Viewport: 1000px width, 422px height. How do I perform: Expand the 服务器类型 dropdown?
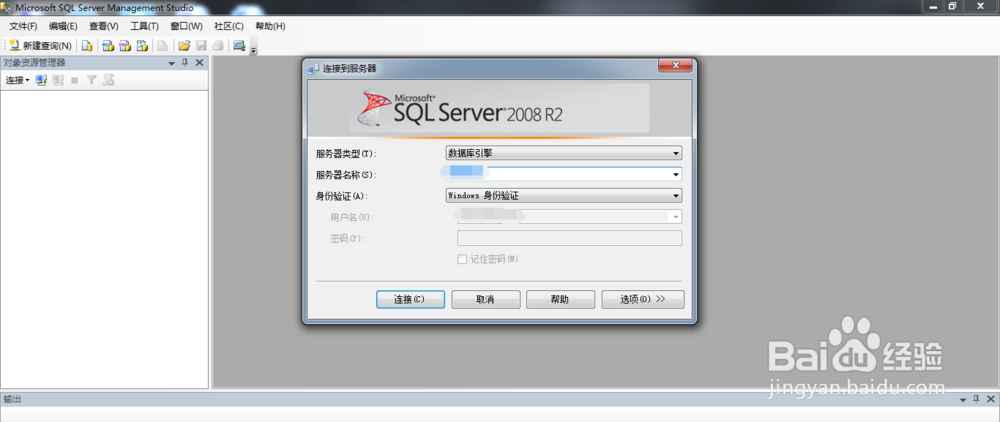tap(675, 154)
